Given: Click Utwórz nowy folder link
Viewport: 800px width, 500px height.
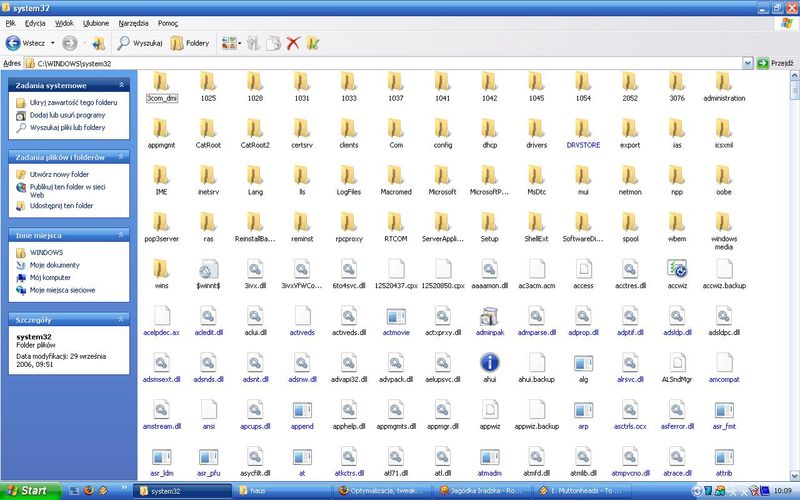Looking at the screenshot, I should (59, 174).
